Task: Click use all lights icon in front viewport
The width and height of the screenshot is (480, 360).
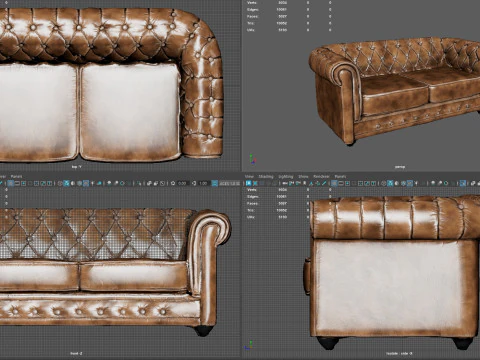Action: click(92, 183)
